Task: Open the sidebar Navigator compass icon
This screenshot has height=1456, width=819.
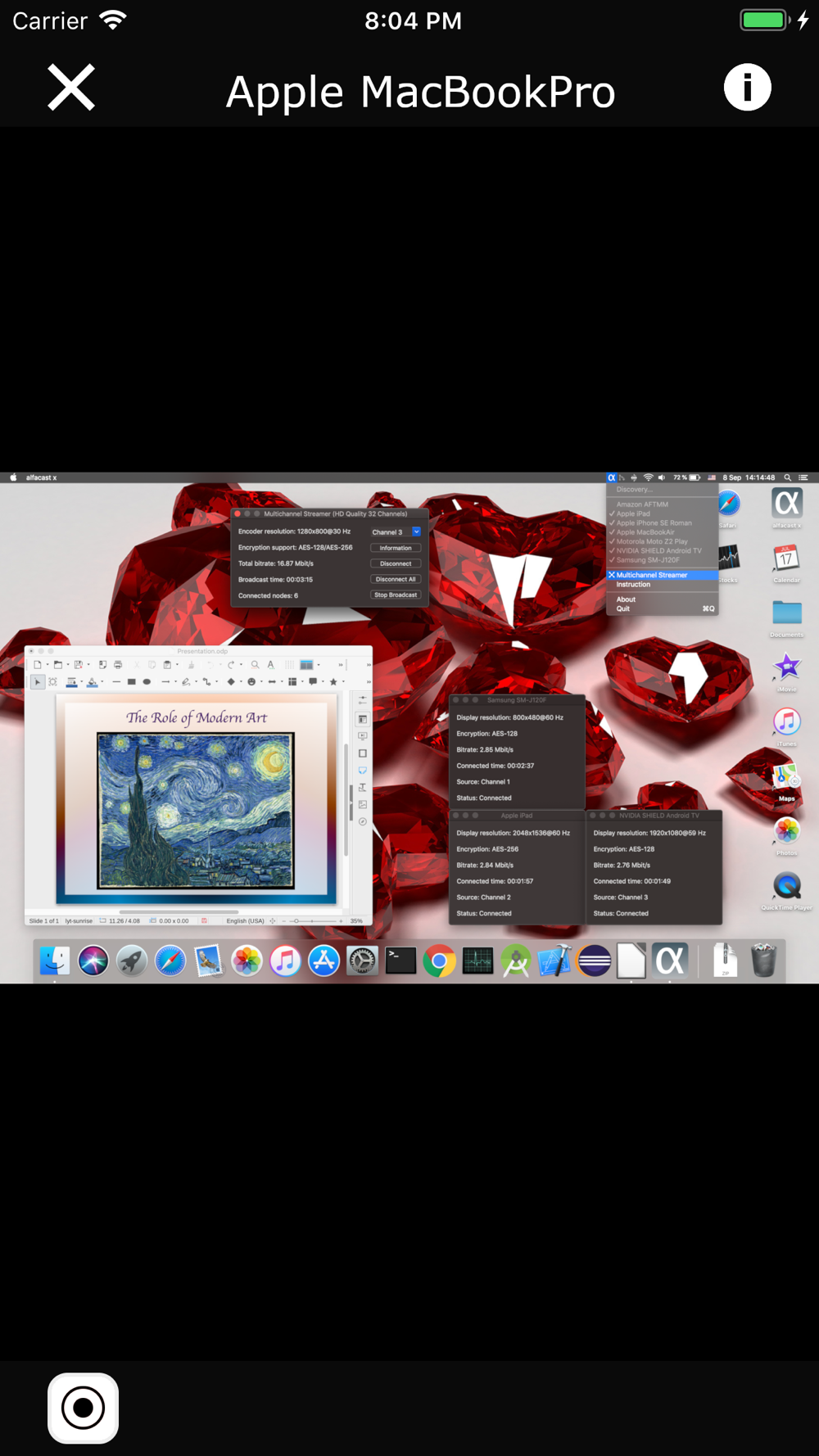Action: [363, 821]
